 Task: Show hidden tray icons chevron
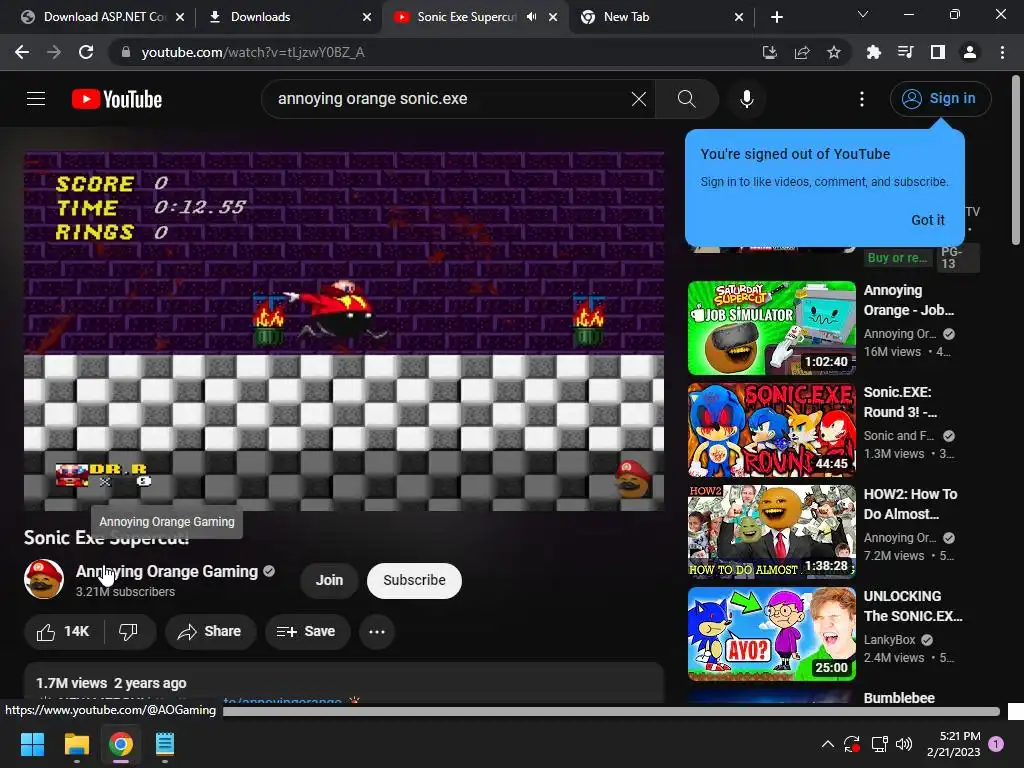827,744
